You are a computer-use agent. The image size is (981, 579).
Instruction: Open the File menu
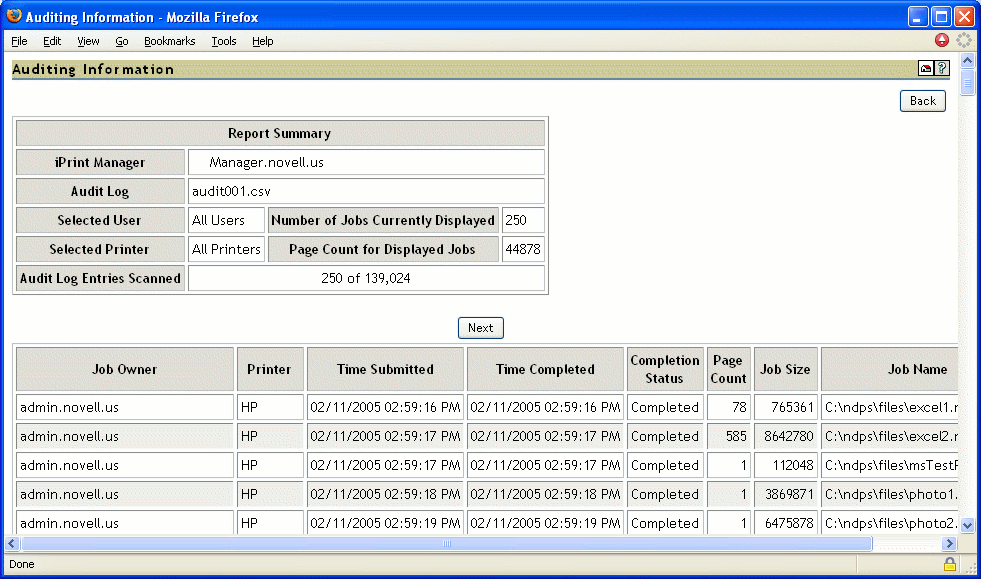click(18, 41)
